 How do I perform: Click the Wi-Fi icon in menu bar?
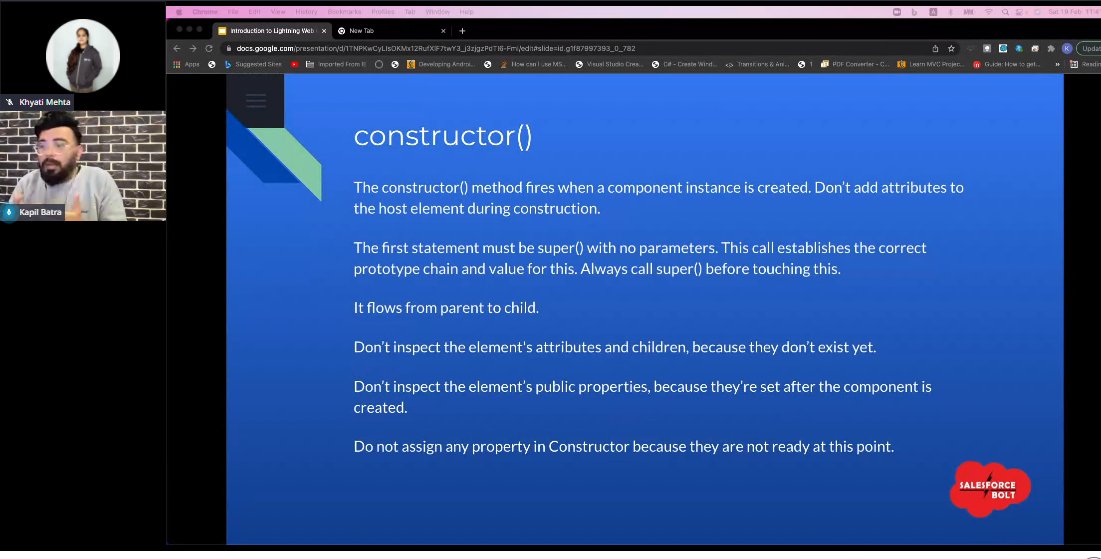tap(989, 12)
